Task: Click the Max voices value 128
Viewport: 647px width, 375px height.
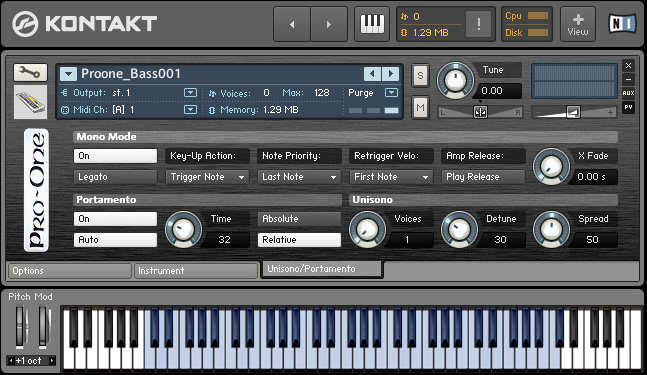Action: point(322,93)
